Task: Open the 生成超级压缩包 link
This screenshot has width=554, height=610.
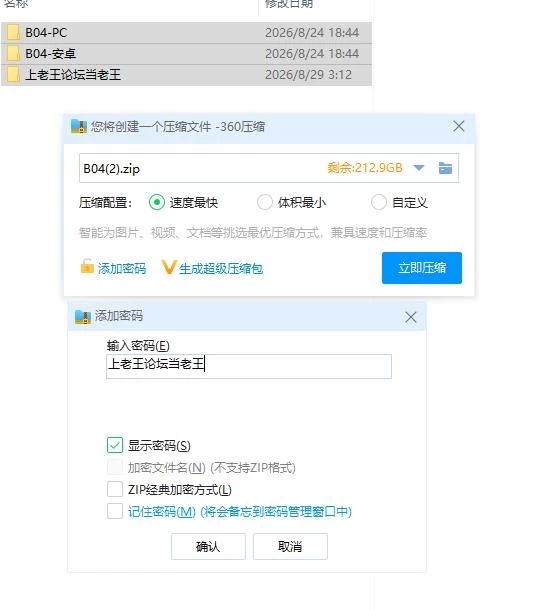Action: [x=221, y=268]
